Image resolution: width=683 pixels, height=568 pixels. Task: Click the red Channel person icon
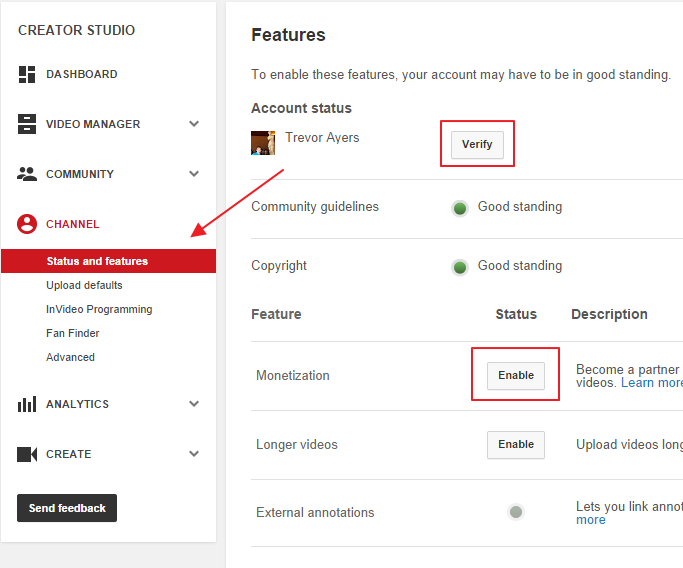[x=27, y=224]
